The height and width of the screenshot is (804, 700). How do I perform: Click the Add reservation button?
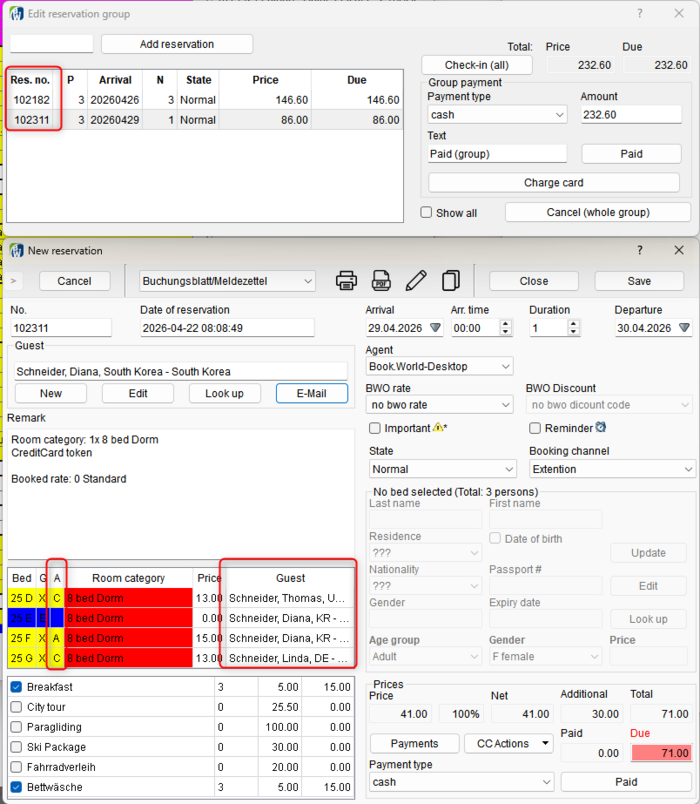[177, 44]
